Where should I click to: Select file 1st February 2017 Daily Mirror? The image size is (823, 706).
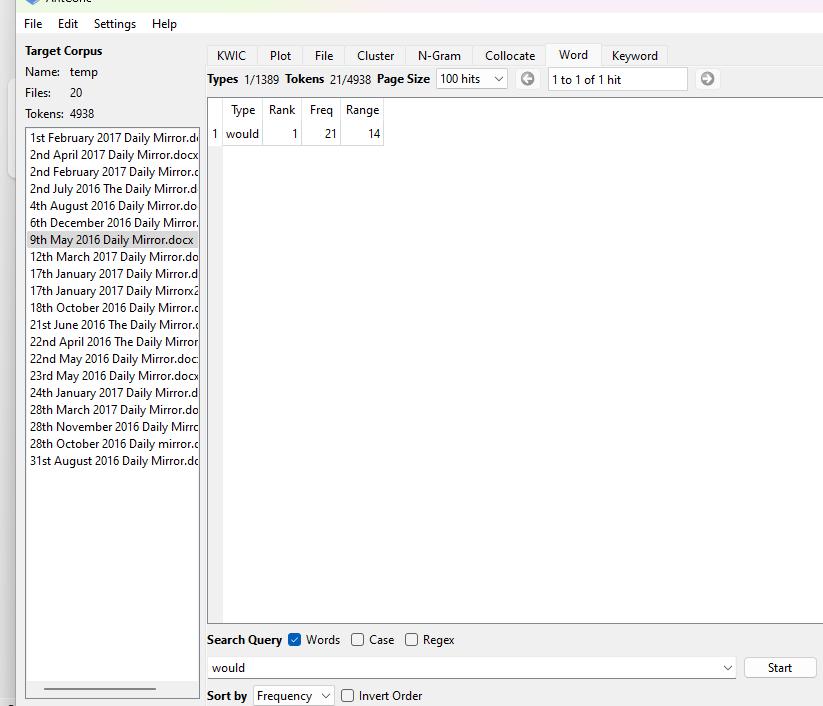coord(112,138)
